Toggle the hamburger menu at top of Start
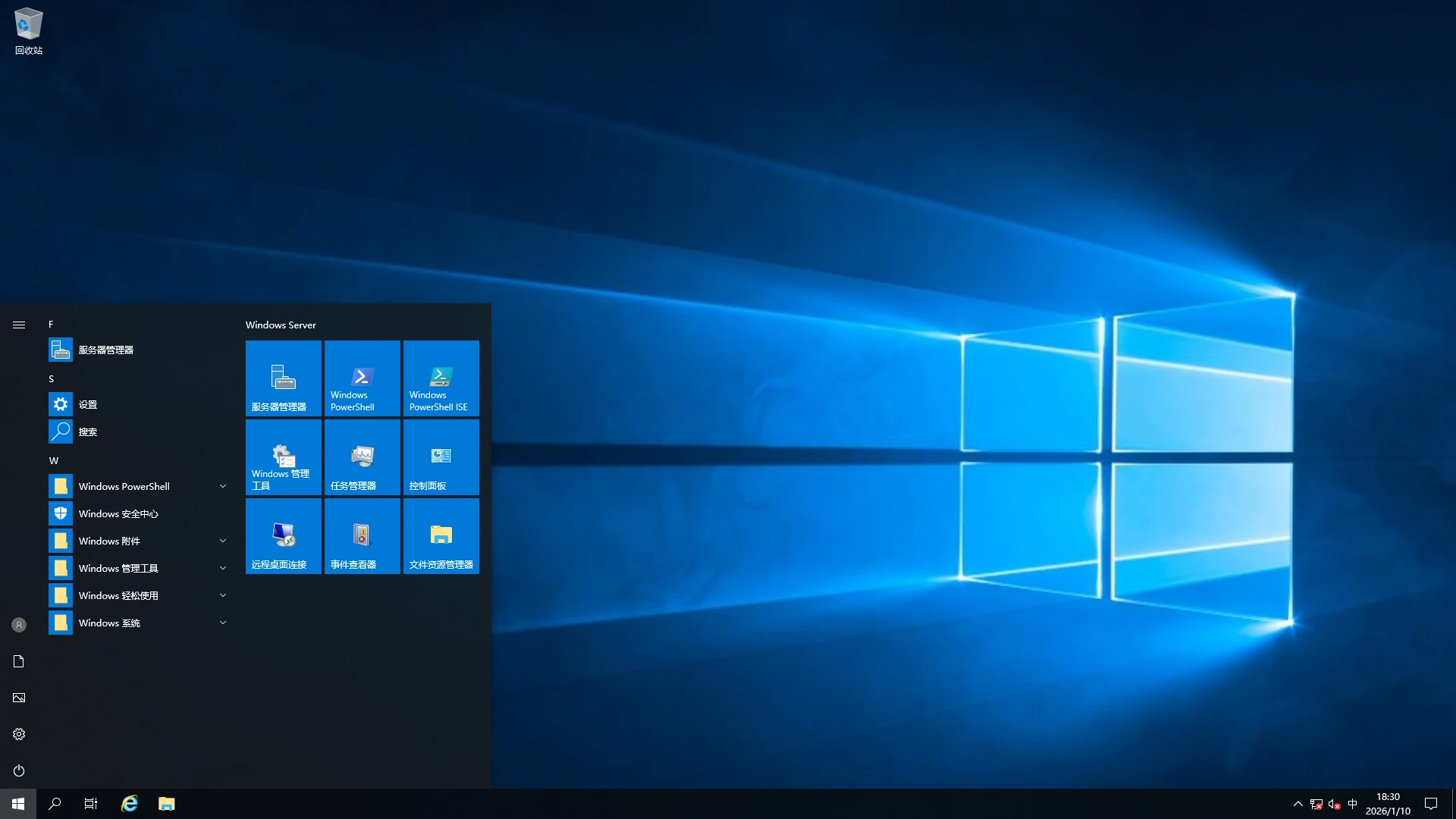This screenshot has width=1456, height=819. (19, 325)
